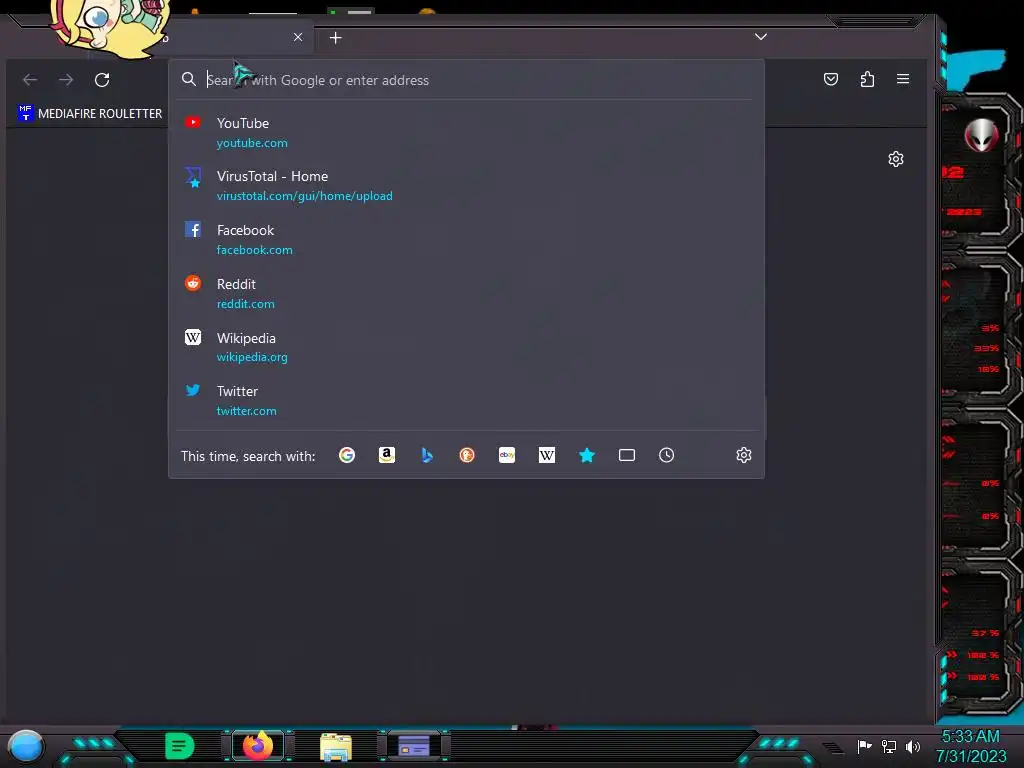Open the Firefox hamburger menu
Image resolution: width=1024 pixels, height=768 pixels.
click(x=903, y=79)
